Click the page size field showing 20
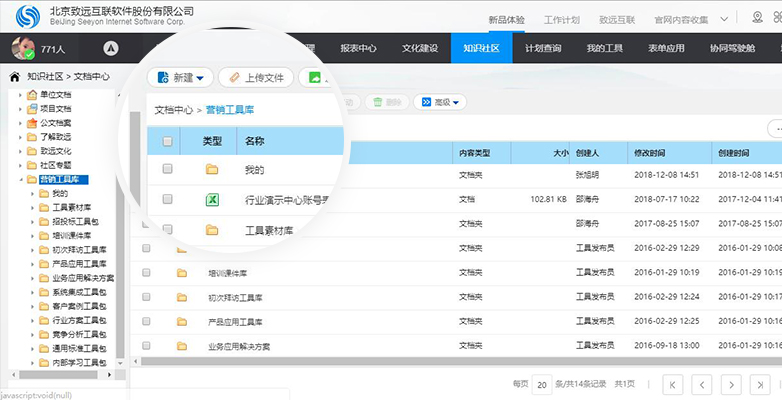 pyautogui.click(x=542, y=385)
